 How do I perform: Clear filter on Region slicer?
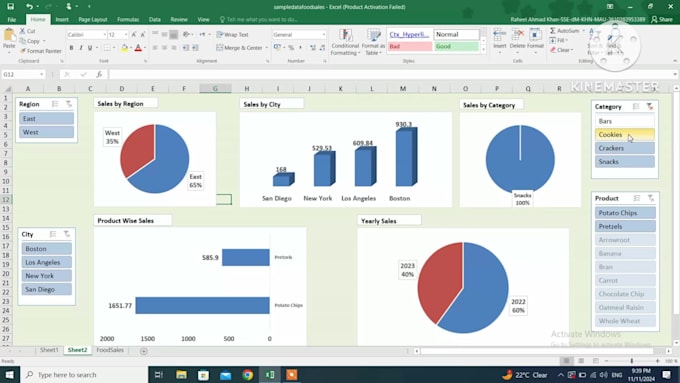69,104
